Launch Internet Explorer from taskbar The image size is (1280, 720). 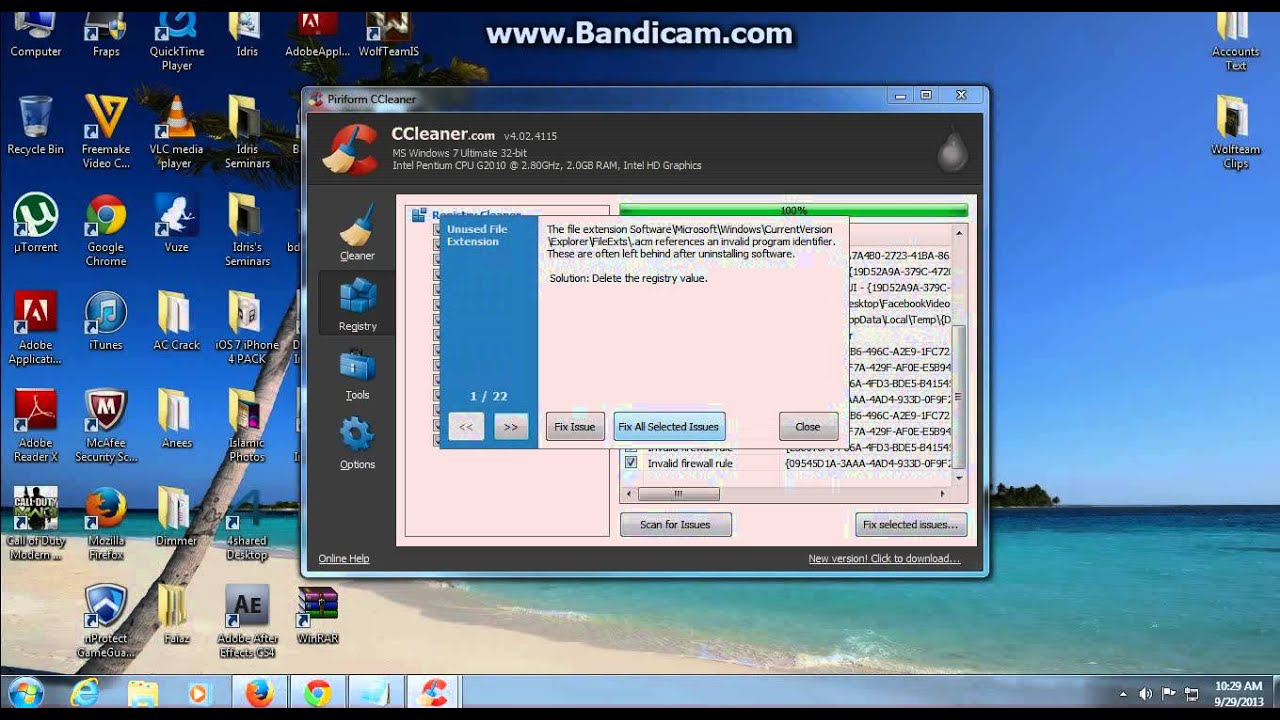pyautogui.click(x=85, y=692)
